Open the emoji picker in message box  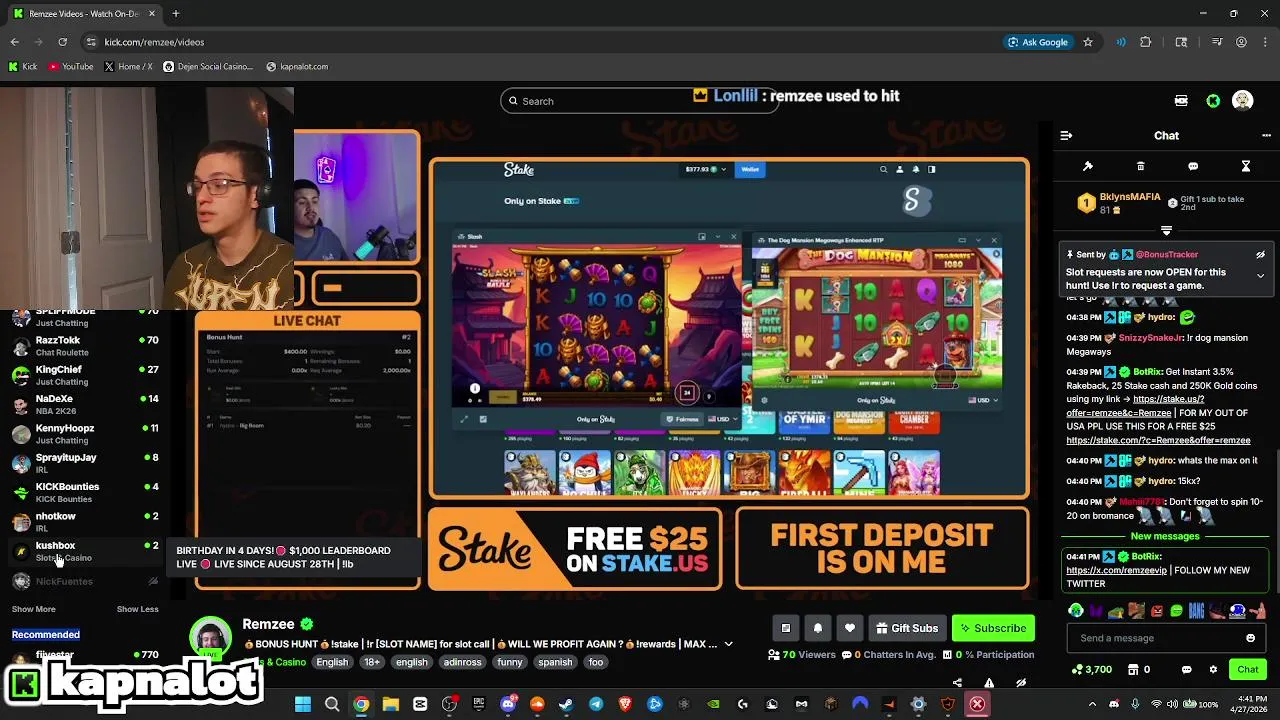tap(1250, 638)
